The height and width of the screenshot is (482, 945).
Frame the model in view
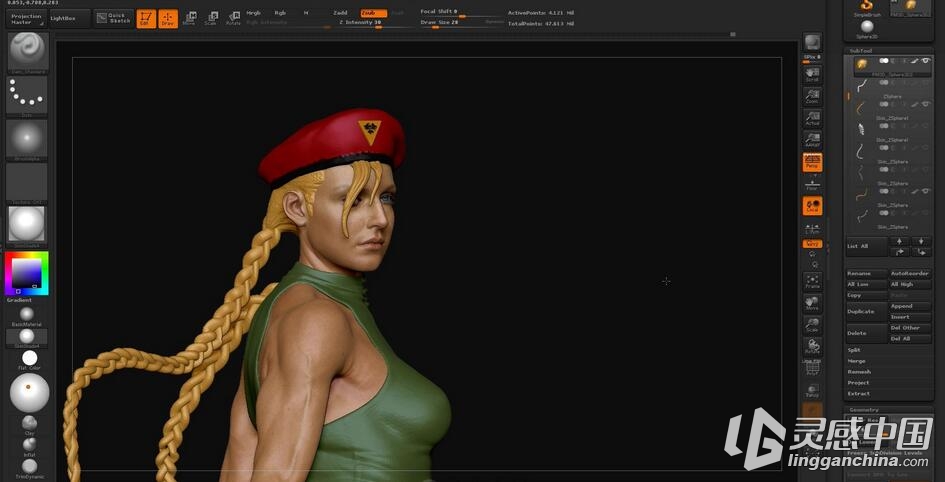[x=812, y=281]
